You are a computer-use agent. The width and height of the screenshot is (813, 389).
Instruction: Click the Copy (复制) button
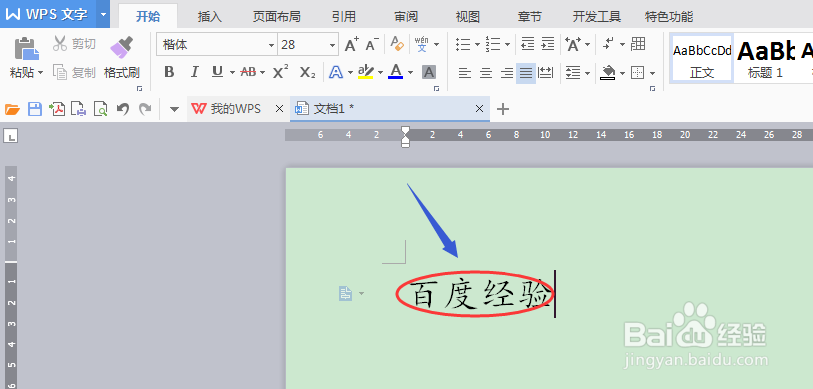pos(74,72)
